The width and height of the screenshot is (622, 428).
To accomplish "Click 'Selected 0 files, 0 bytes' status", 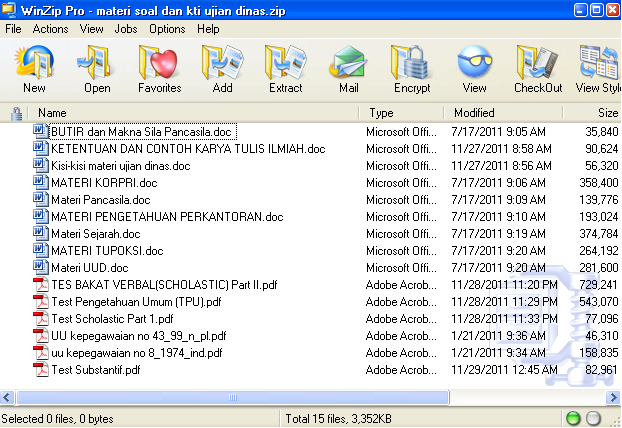I will [x=58, y=418].
